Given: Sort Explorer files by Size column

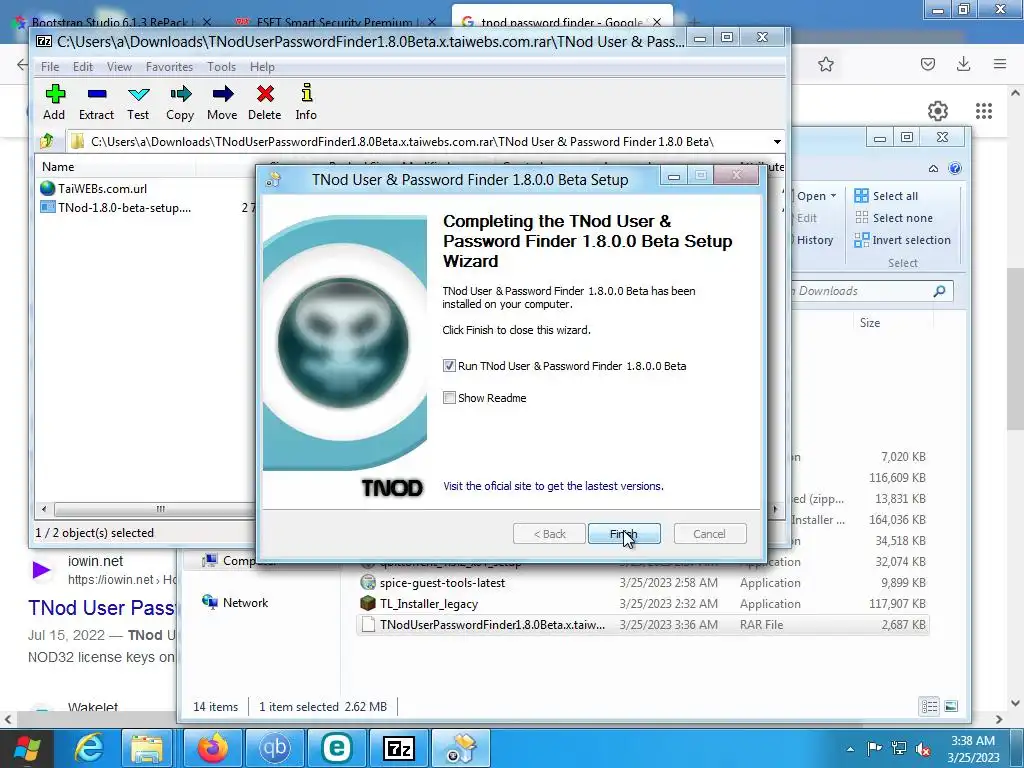Looking at the screenshot, I should [870, 323].
